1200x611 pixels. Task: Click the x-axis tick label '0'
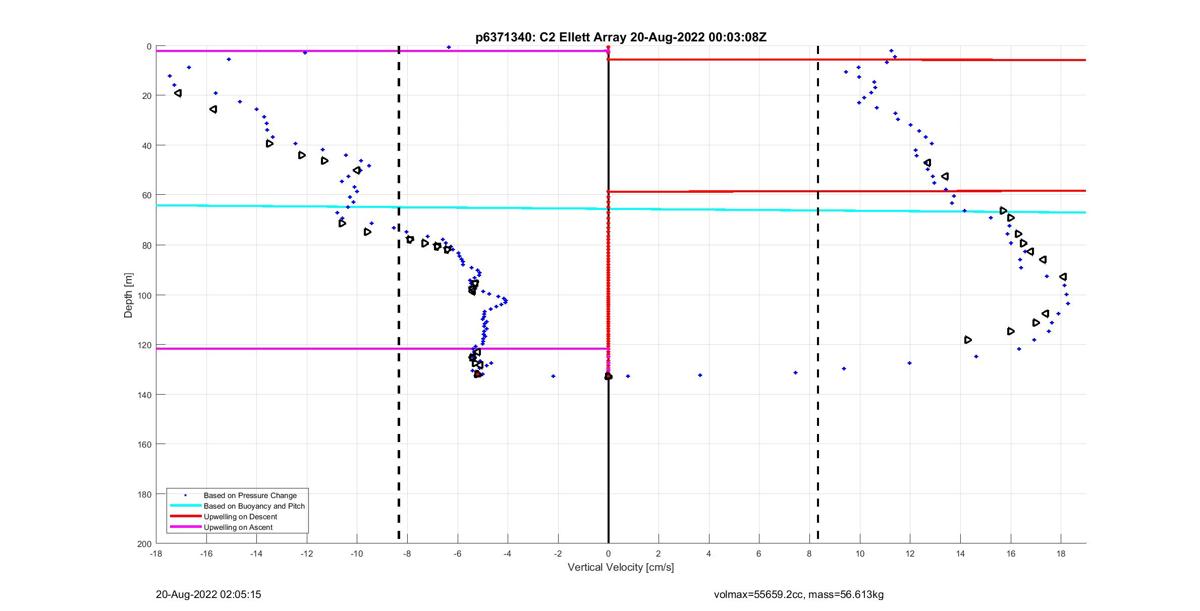click(608, 553)
